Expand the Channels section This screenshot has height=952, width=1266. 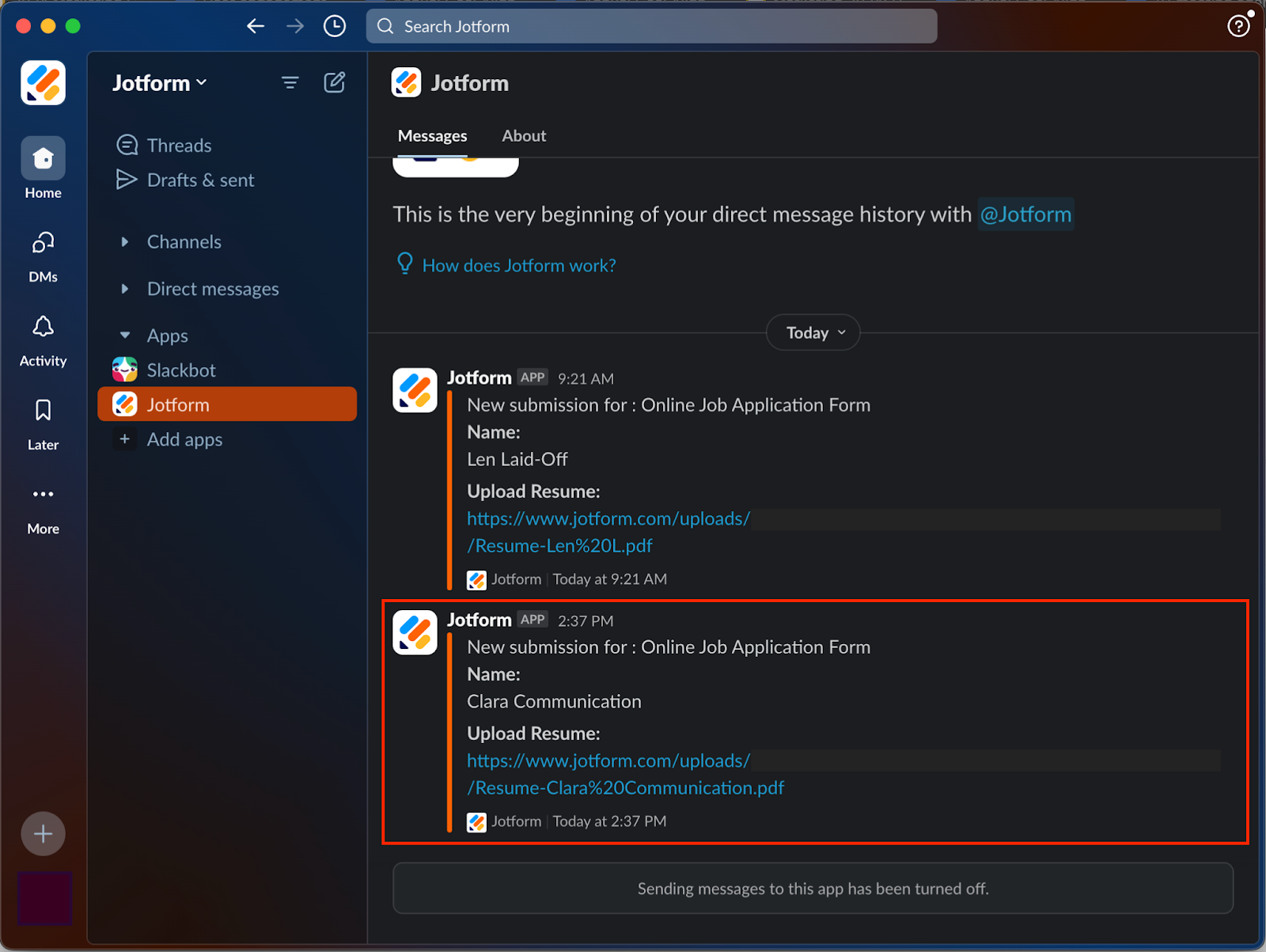click(x=124, y=242)
